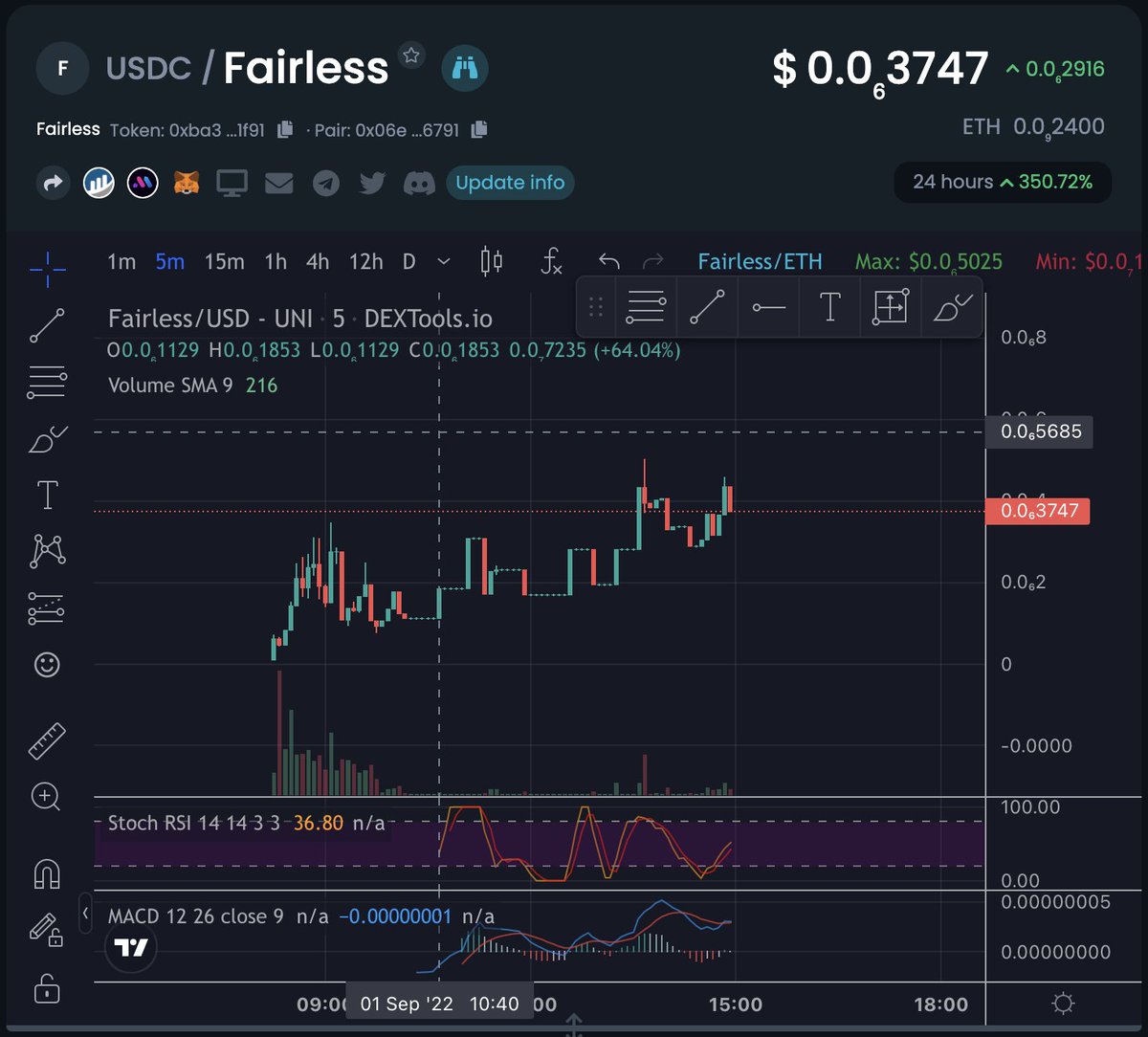The height and width of the screenshot is (1037, 1148).
Task: Open the purple triangle logo link
Action: point(143,183)
